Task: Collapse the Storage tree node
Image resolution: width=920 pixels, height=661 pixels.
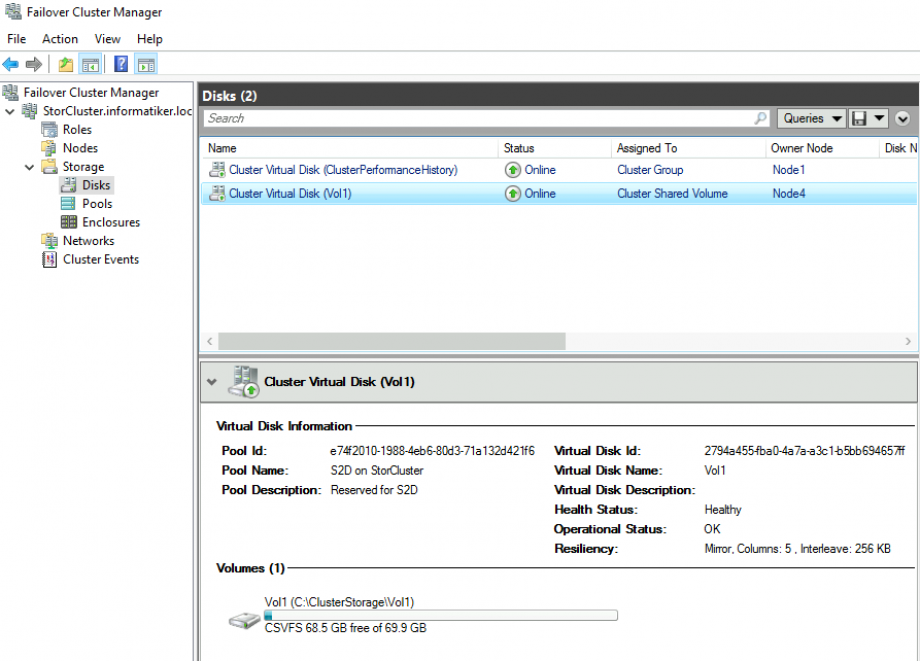Action: [x=30, y=166]
